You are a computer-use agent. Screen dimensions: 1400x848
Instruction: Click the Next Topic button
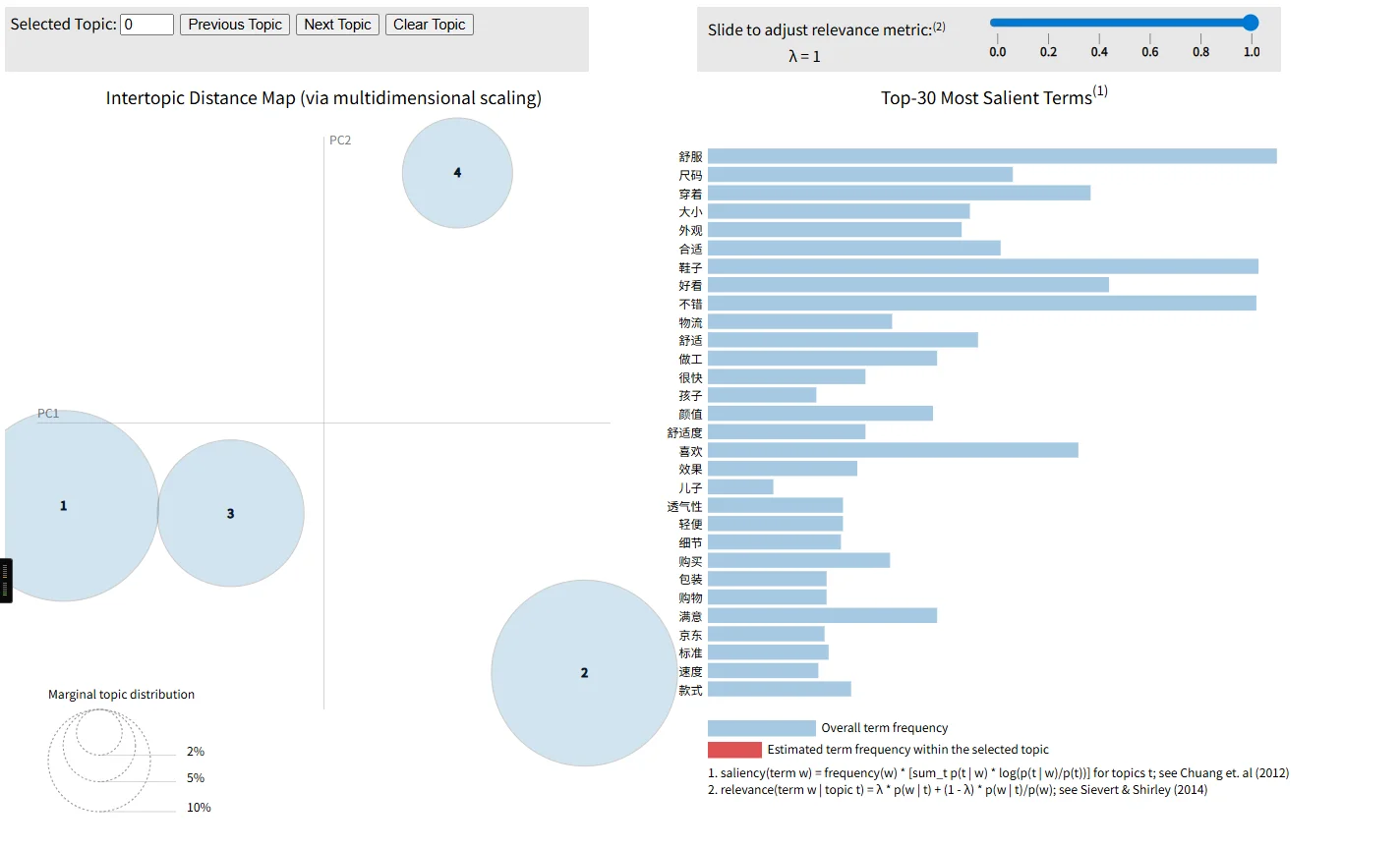[x=337, y=25]
